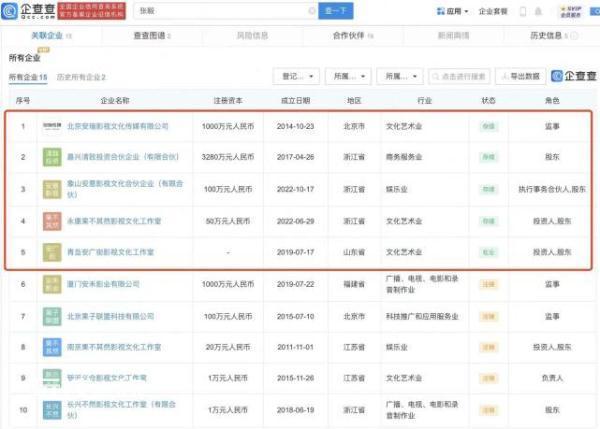Click the 负责人 role cell

click(552, 378)
